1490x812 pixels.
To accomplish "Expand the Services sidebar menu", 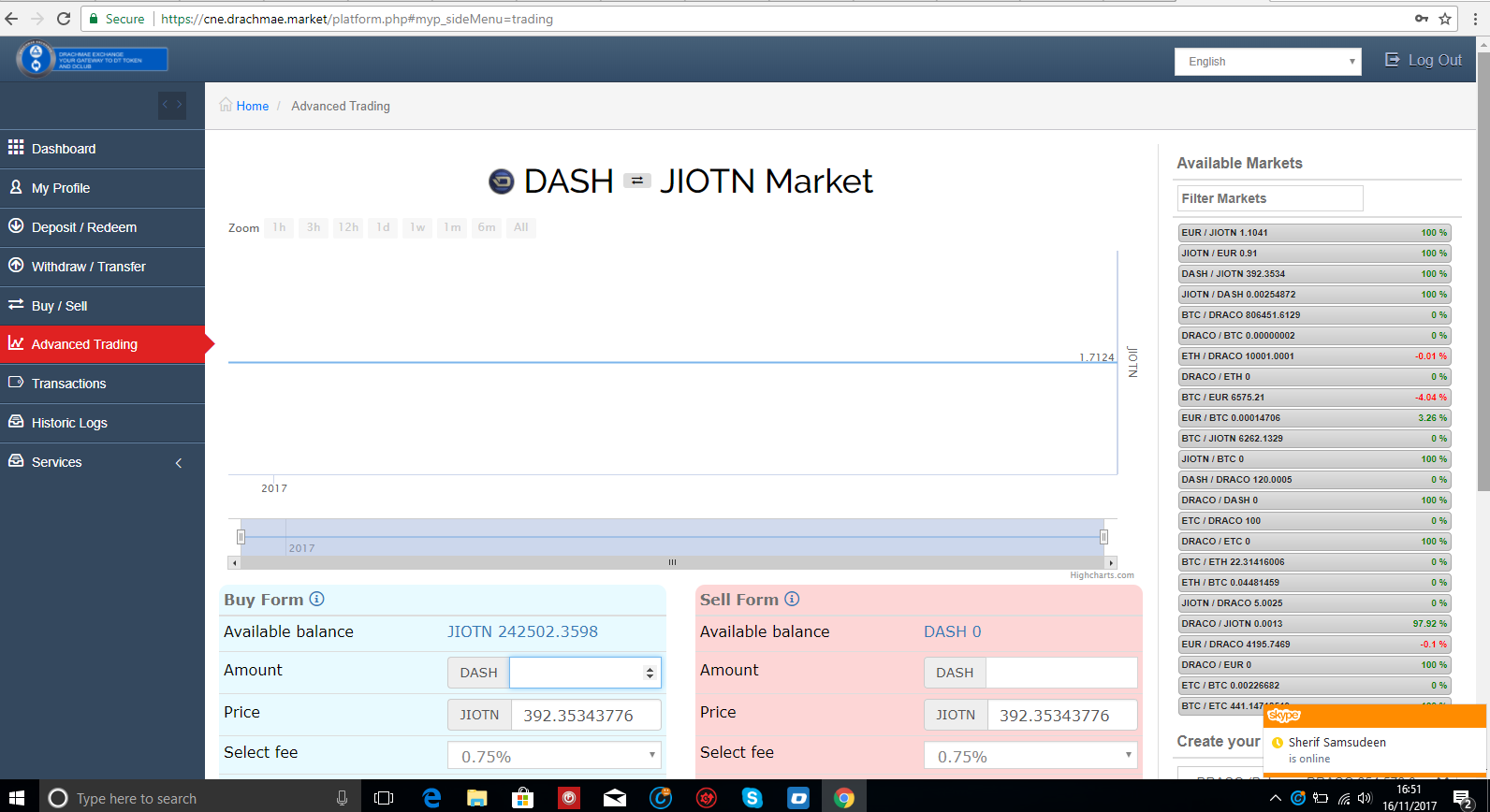I will [x=102, y=462].
